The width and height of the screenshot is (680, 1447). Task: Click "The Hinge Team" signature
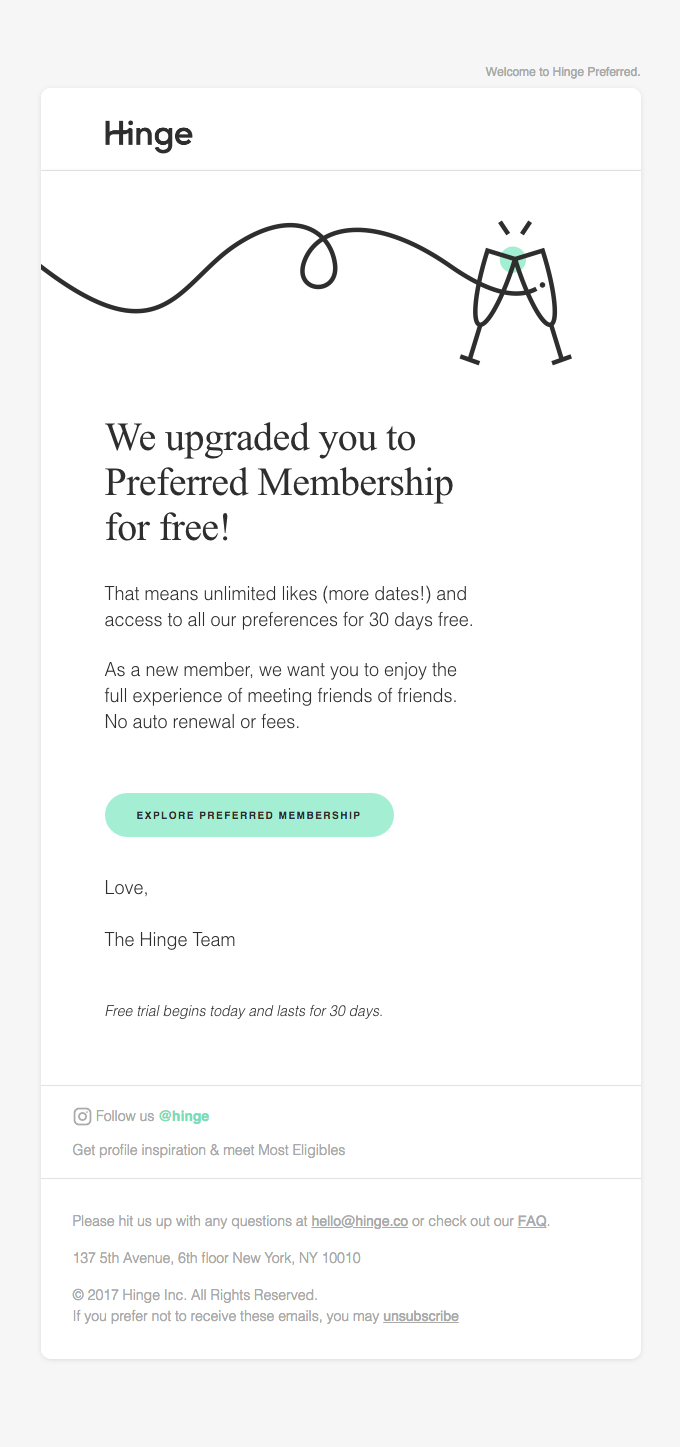pos(170,939)
